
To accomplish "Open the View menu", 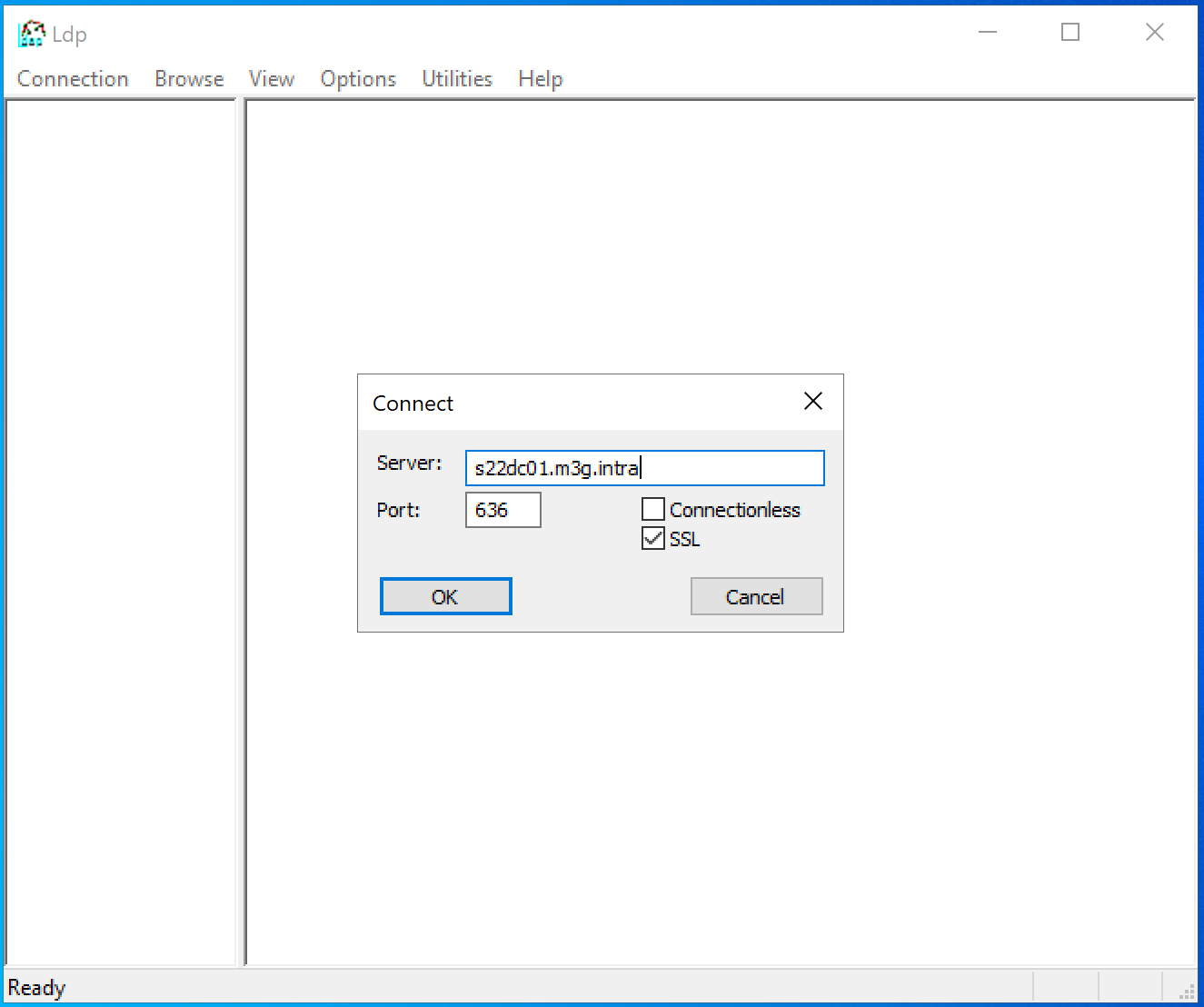I will coord(271,79).
